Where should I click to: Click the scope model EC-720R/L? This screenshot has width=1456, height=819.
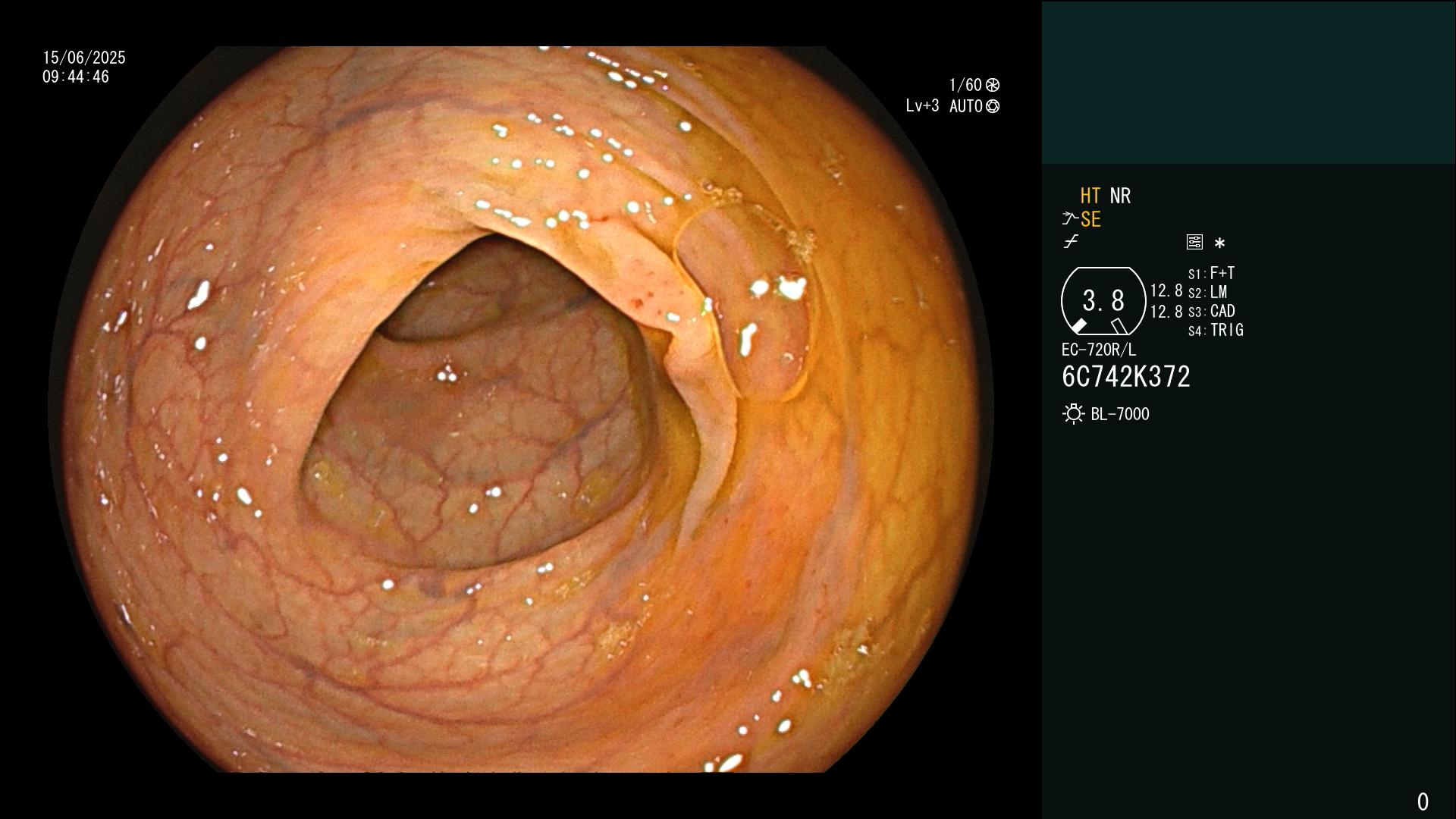coord(1099,350)
